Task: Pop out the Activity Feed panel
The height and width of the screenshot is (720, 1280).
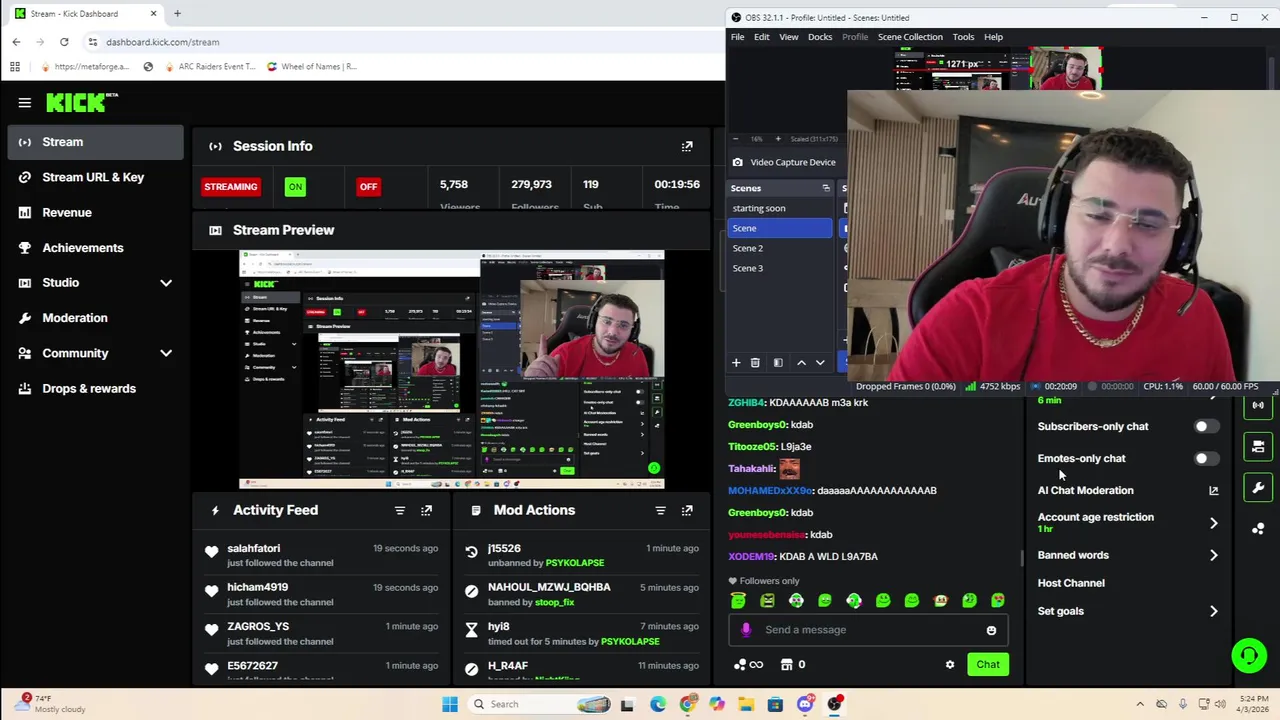Action: click(x=427, y=510)
